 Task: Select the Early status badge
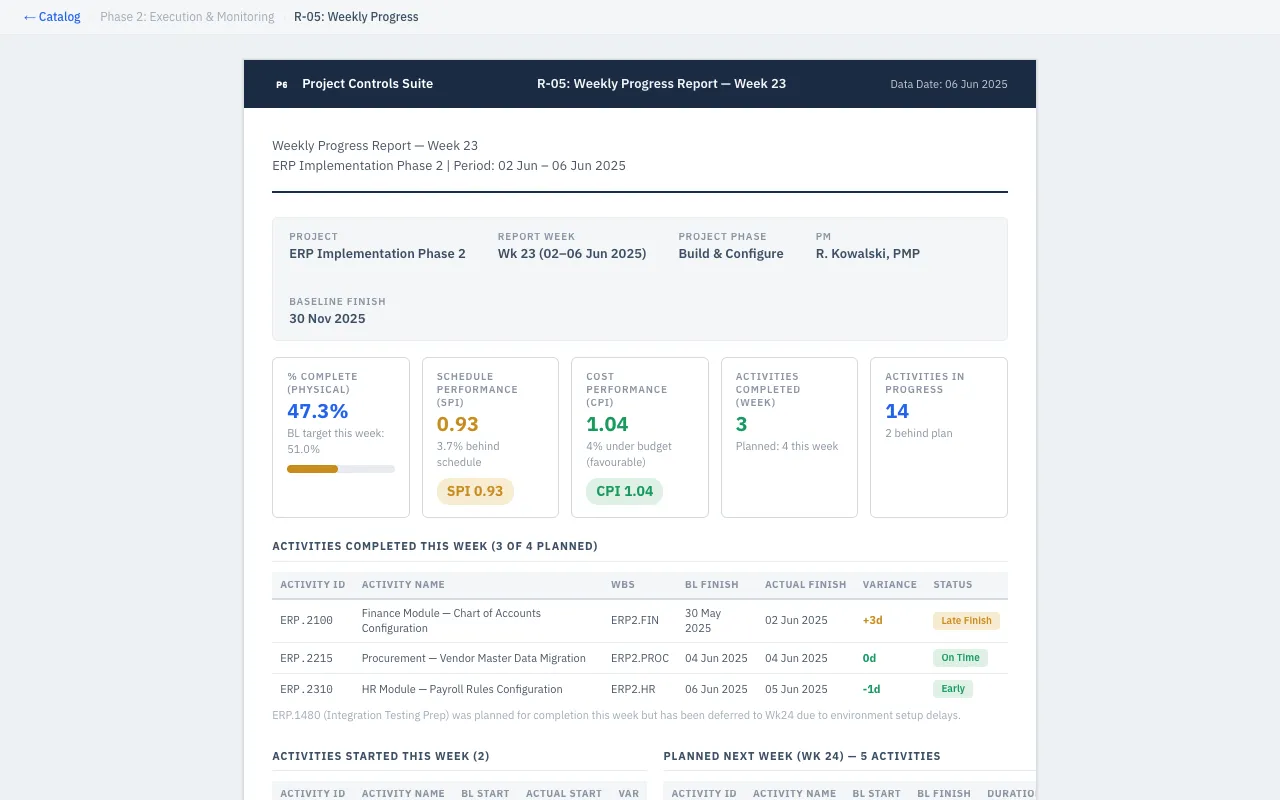(x=952, y=689)
